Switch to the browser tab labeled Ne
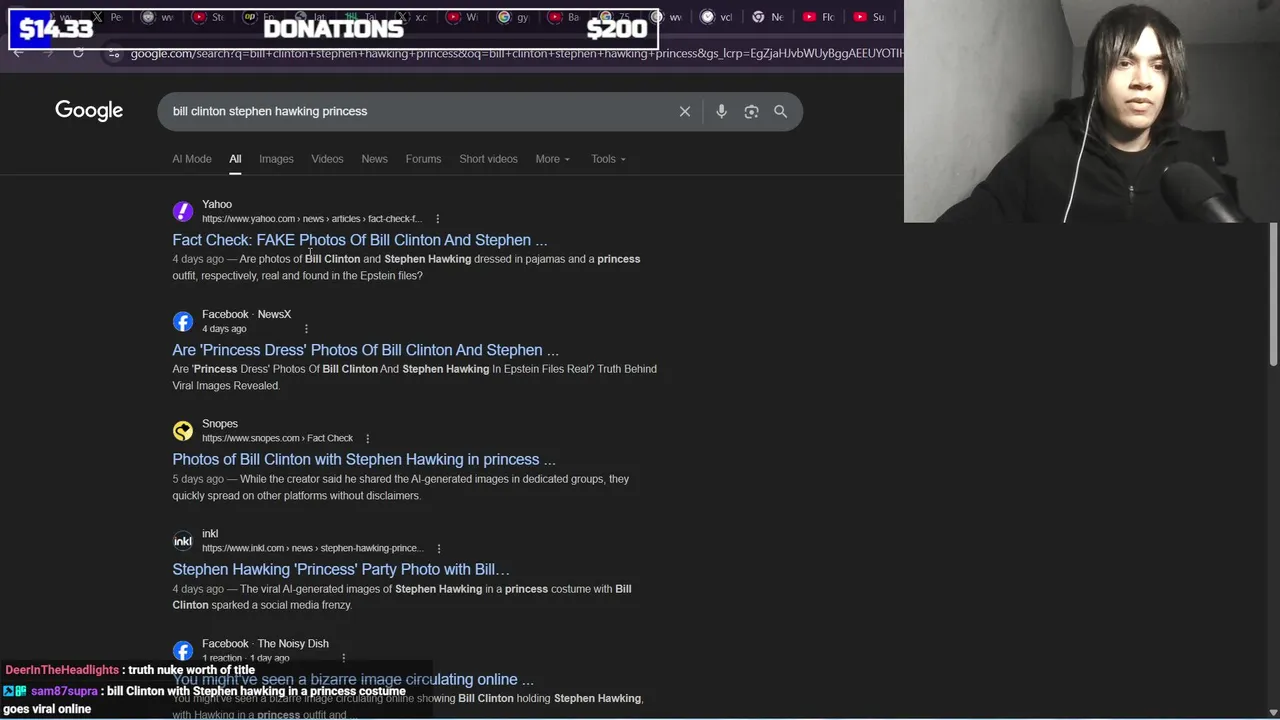The height and width of the screenshot is (720, 1280). point(768,17)
